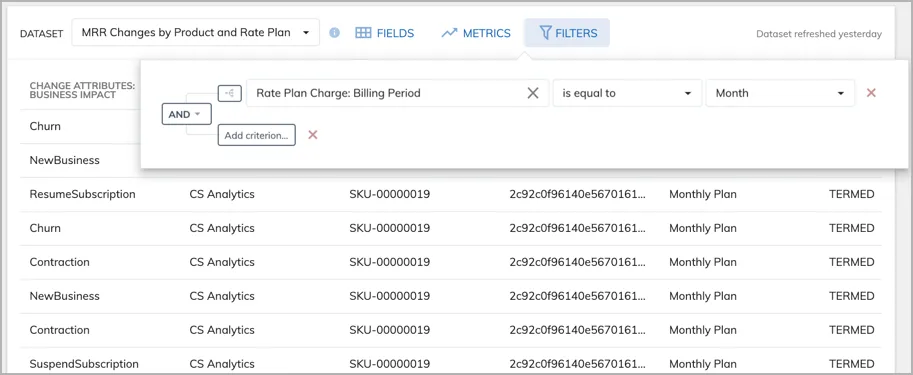Open the 'is equal to' operator dropdown
The height and width of the screenshot is (375, 913).
627,93
